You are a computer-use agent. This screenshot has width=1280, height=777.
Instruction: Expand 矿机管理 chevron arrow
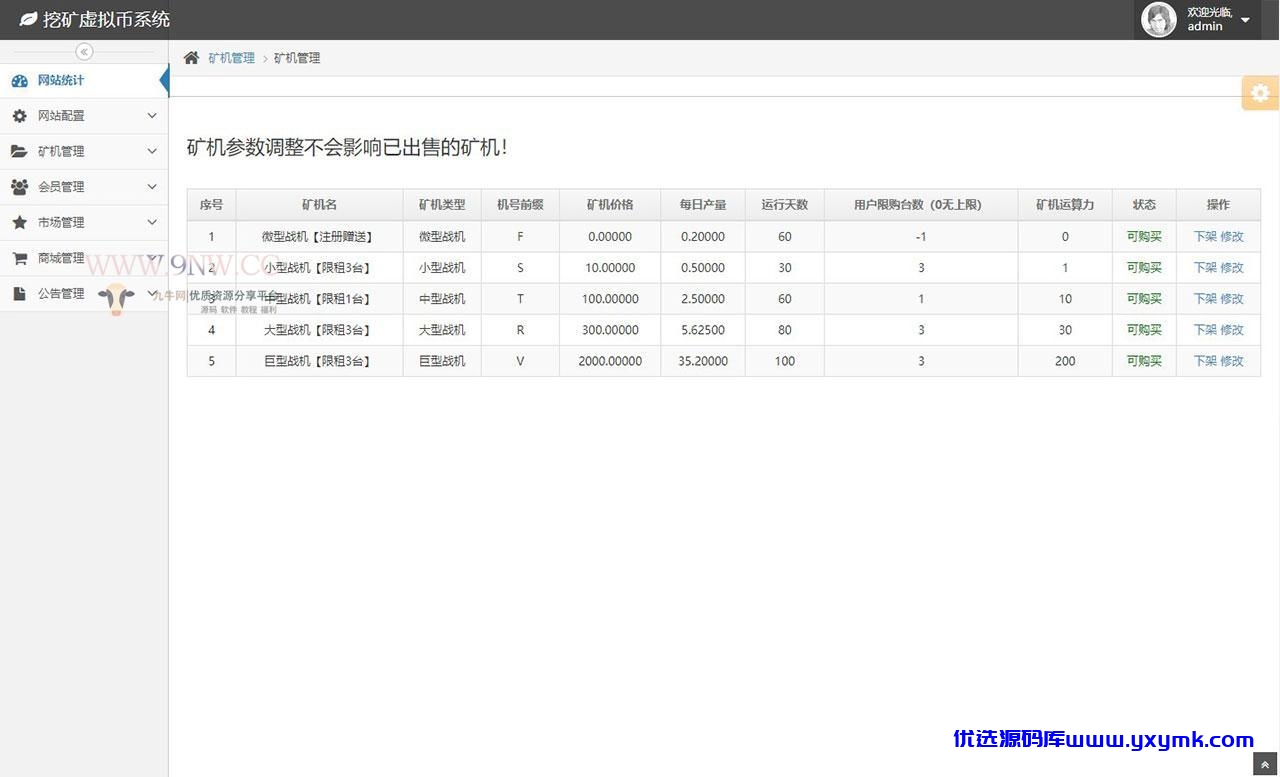pos(152,151)
